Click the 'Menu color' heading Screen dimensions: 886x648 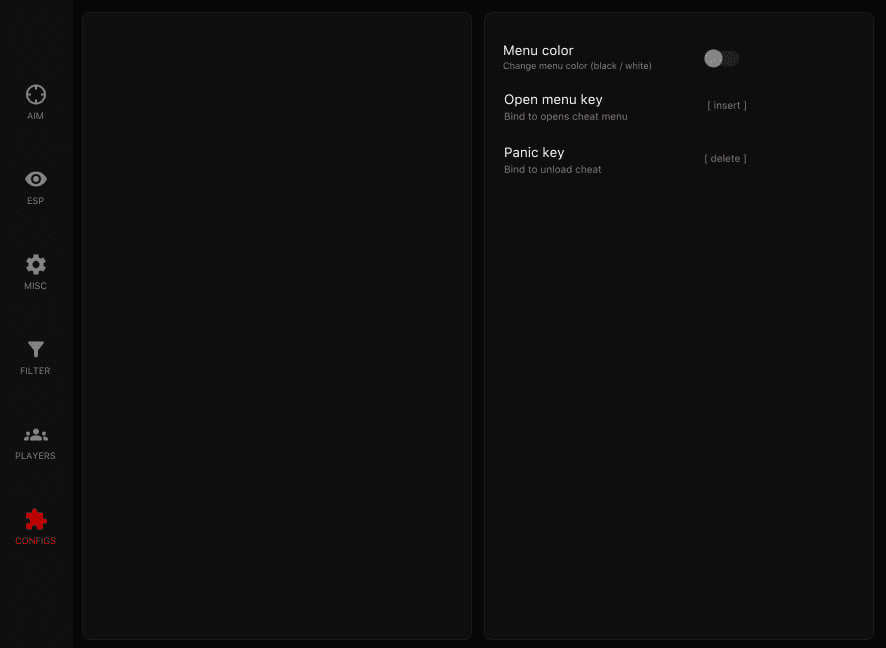click(x=538, y=50)
